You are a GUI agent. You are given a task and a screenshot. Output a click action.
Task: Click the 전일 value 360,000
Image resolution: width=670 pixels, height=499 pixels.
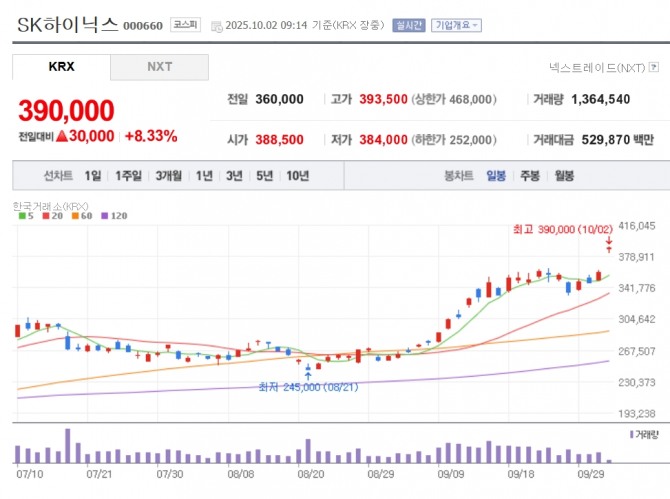point(279,99)
